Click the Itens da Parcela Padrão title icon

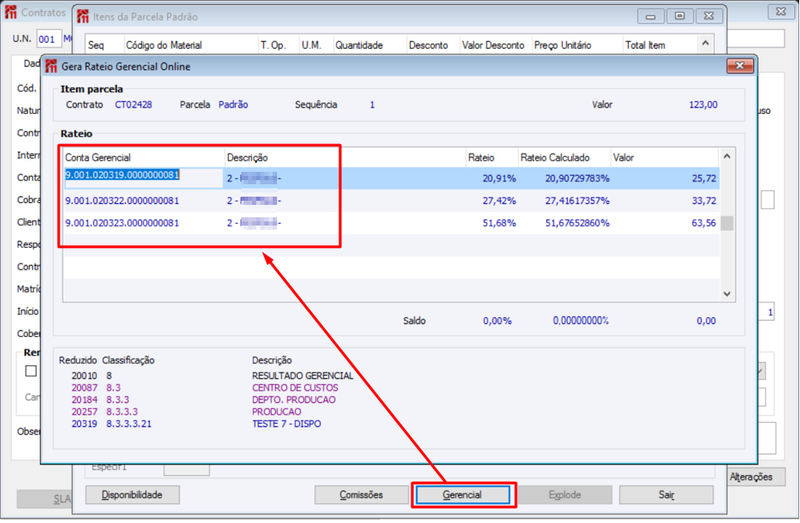83,17
